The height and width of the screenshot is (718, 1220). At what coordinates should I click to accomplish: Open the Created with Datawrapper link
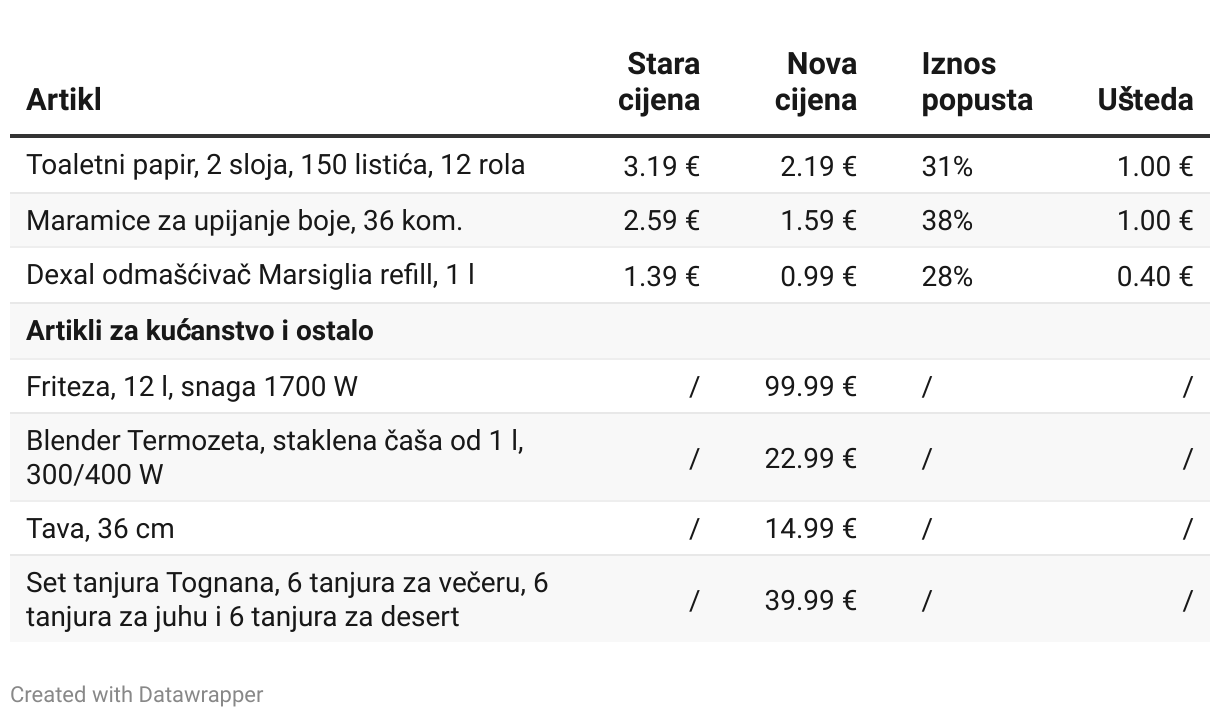[x=137, y=694]
